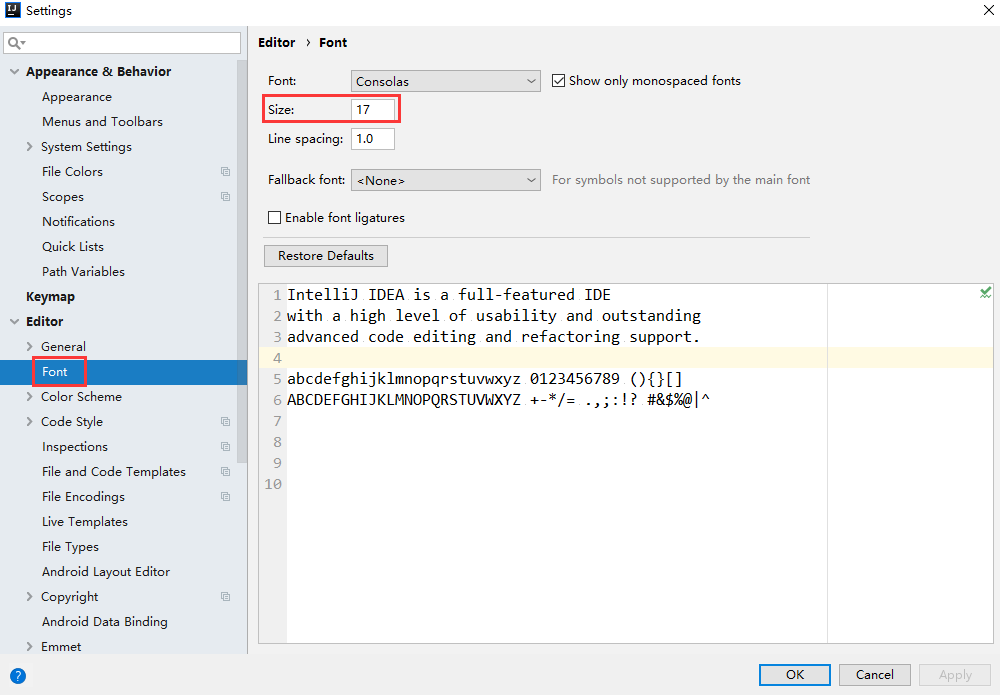
Task: Click the Restore Defaults button
Action: pyautogui.click(x=326, y=256)
